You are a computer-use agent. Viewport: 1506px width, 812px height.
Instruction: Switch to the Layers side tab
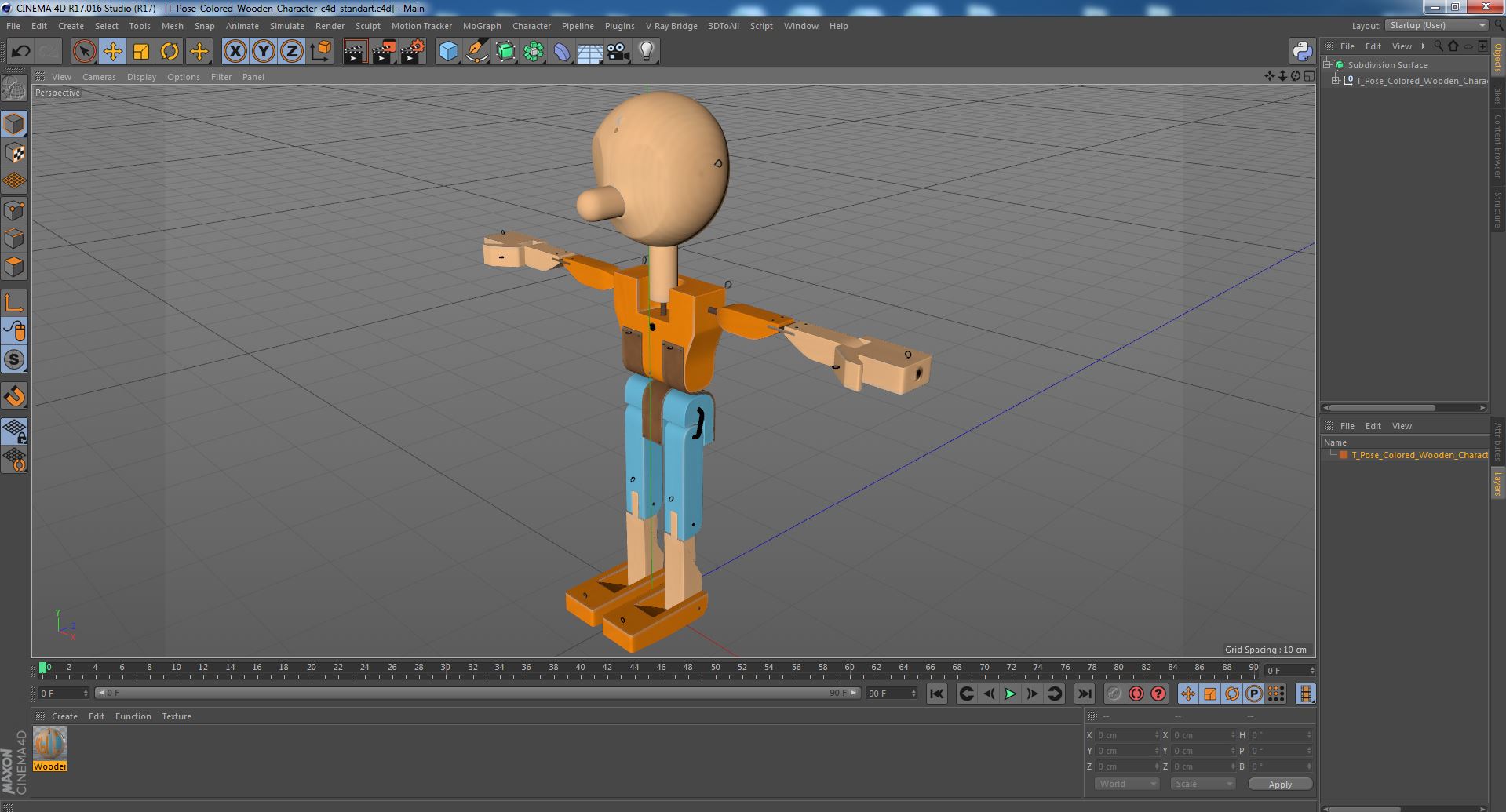pos(1497,484)
